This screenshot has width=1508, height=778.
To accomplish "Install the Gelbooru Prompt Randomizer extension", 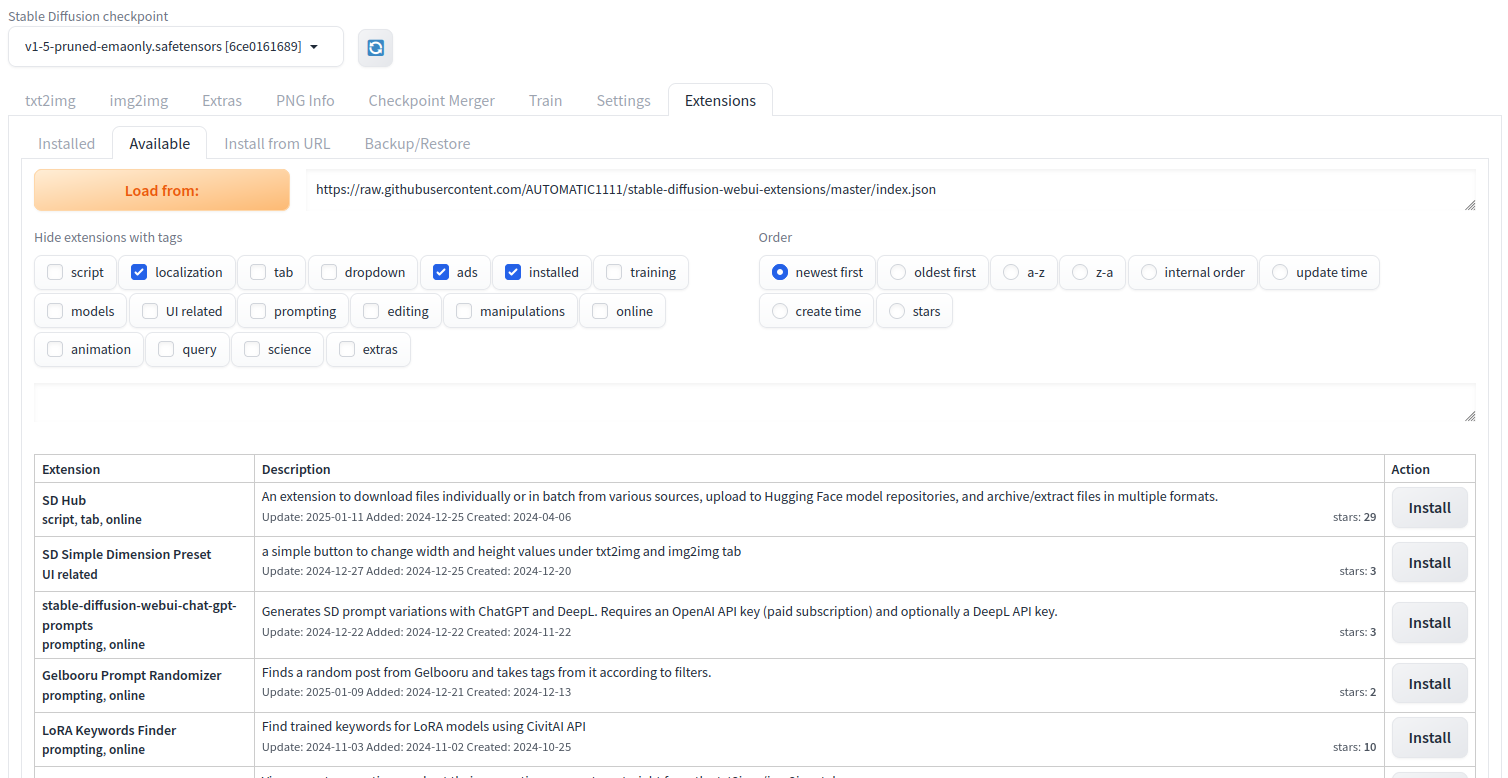I will point(1429,684).
